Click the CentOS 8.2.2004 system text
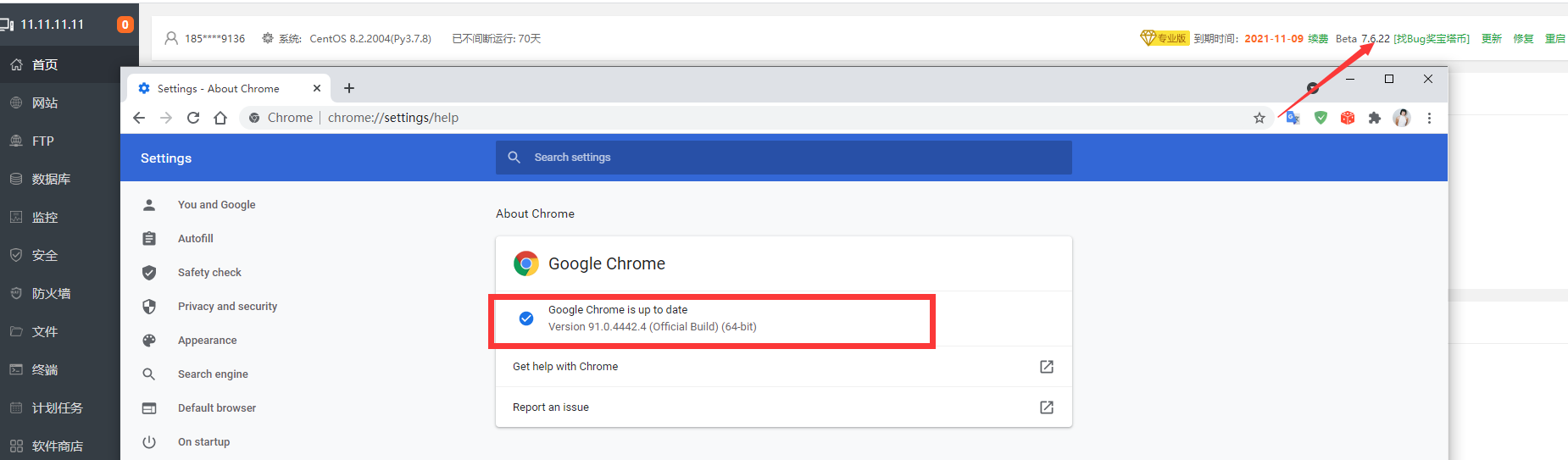This screenshot has height=460, width=1568. click(x=370, y=39)
